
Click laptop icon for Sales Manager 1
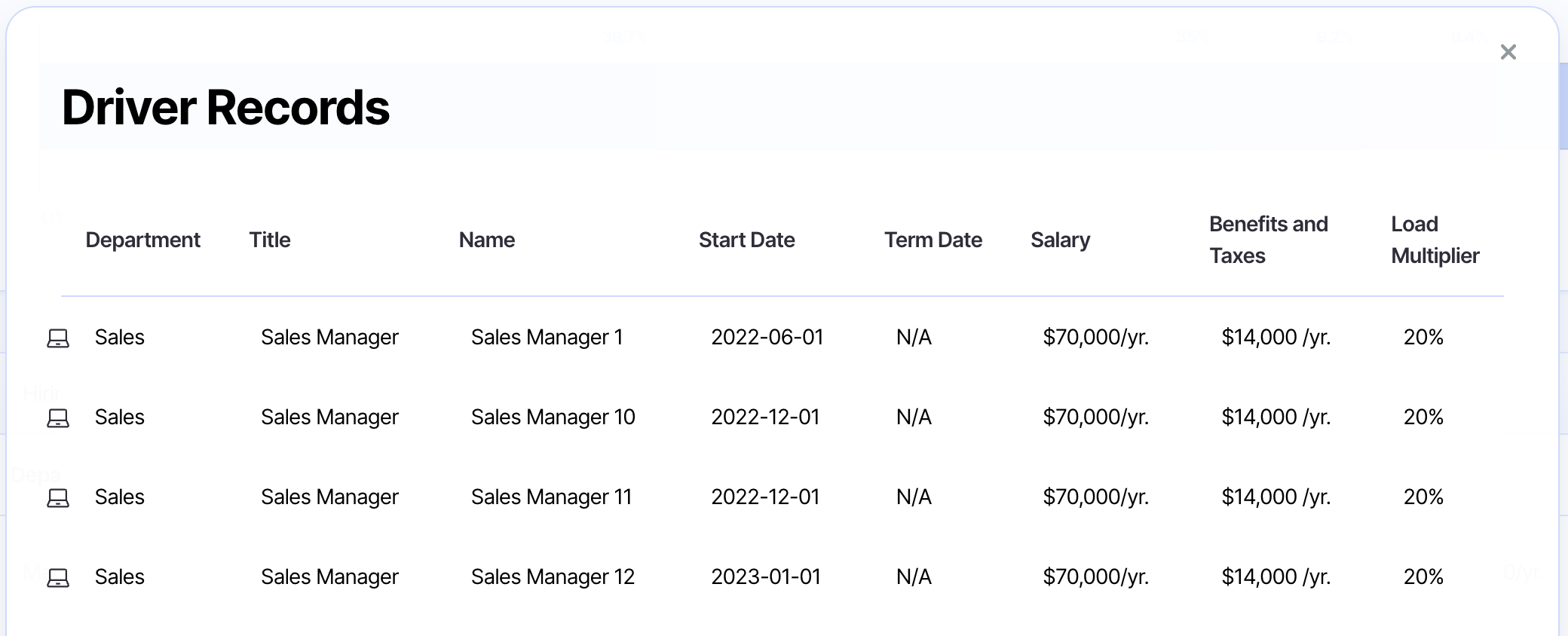click(x=58, y=338)
